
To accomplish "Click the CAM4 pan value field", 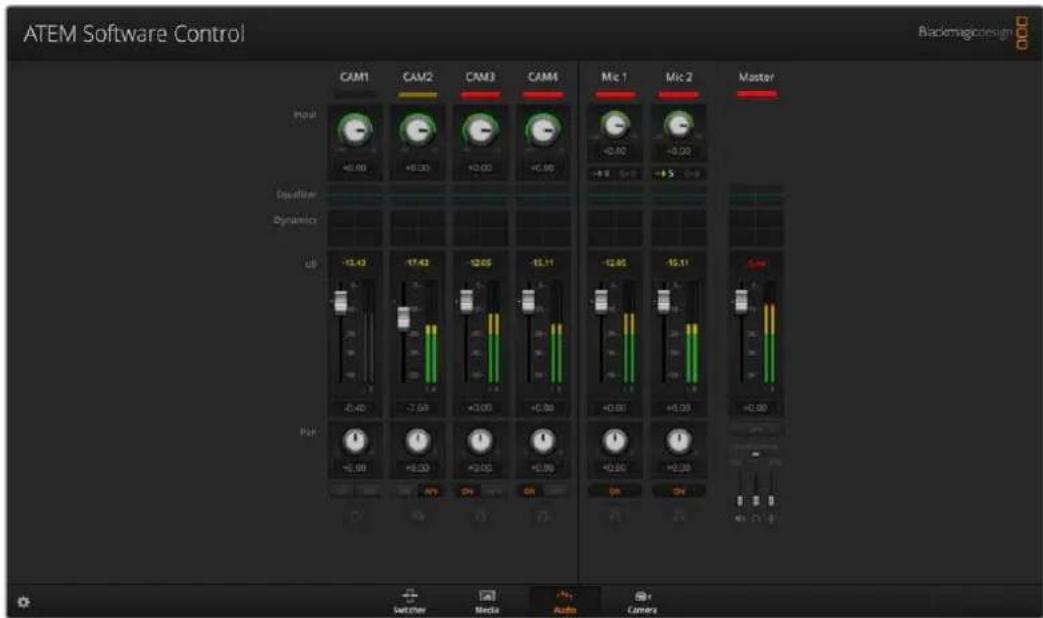I will [543, 468].
